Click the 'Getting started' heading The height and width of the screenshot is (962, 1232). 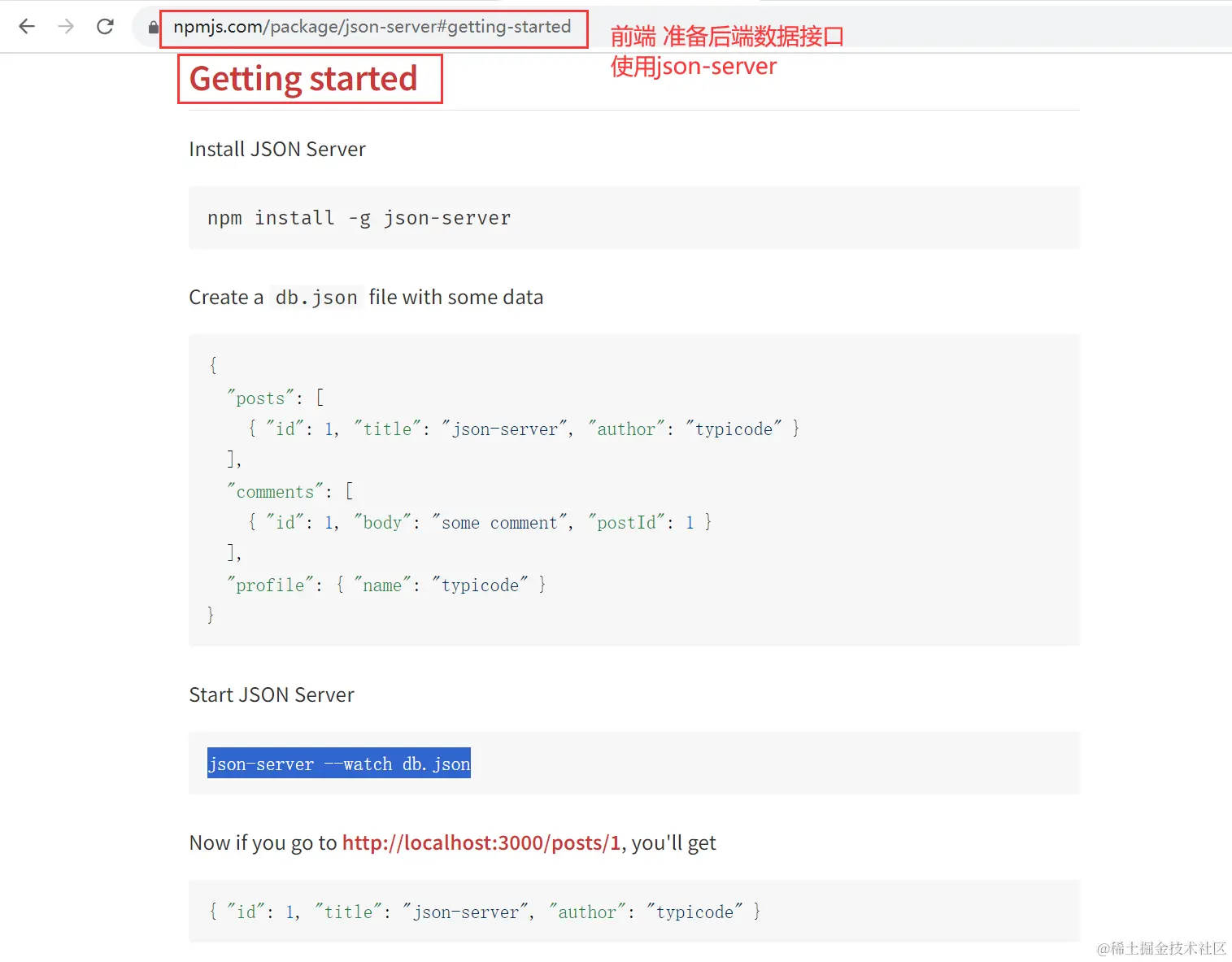(x=303, y=79)
